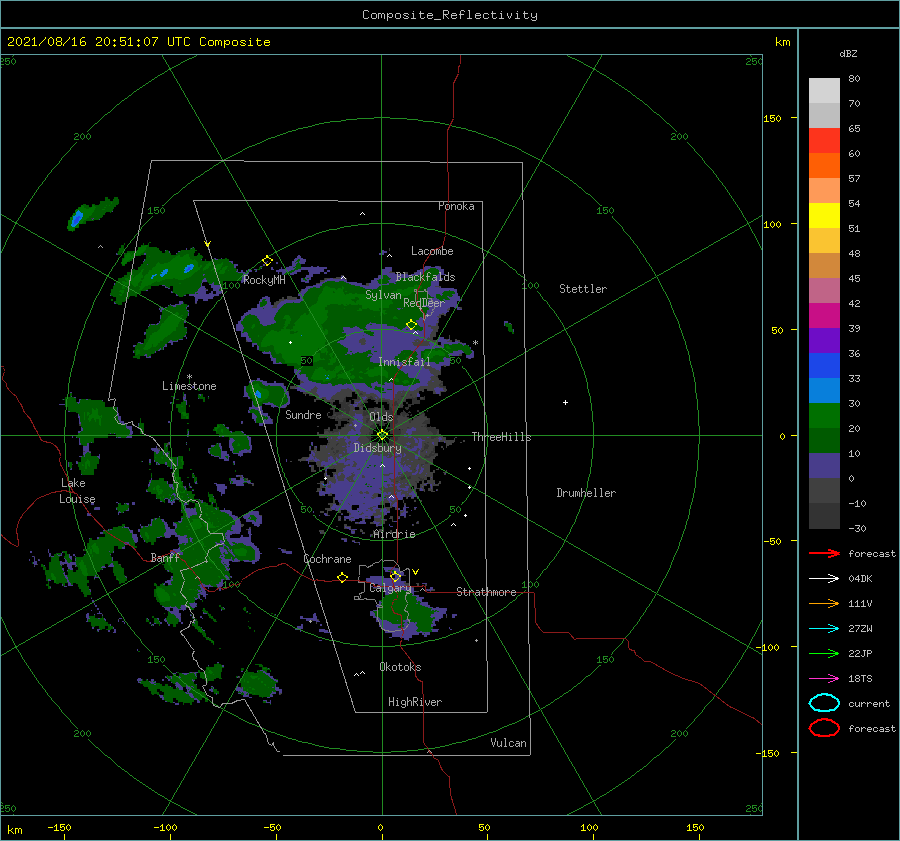Click the RockyMH label
900x841 pixels.
point(264,280)
